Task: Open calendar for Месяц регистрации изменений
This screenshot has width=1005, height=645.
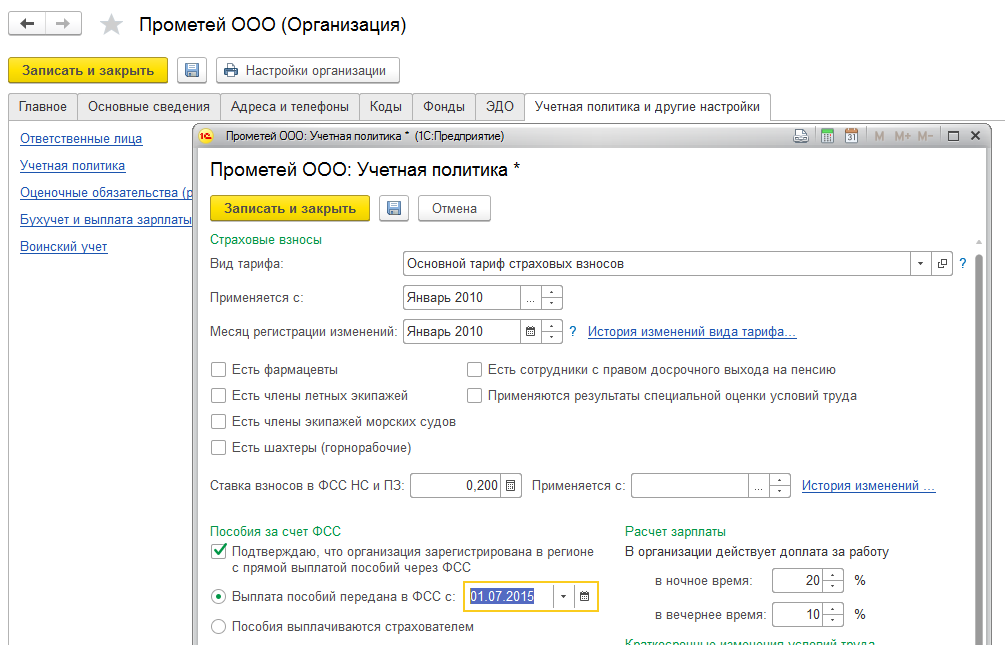Action: [530, 331]
